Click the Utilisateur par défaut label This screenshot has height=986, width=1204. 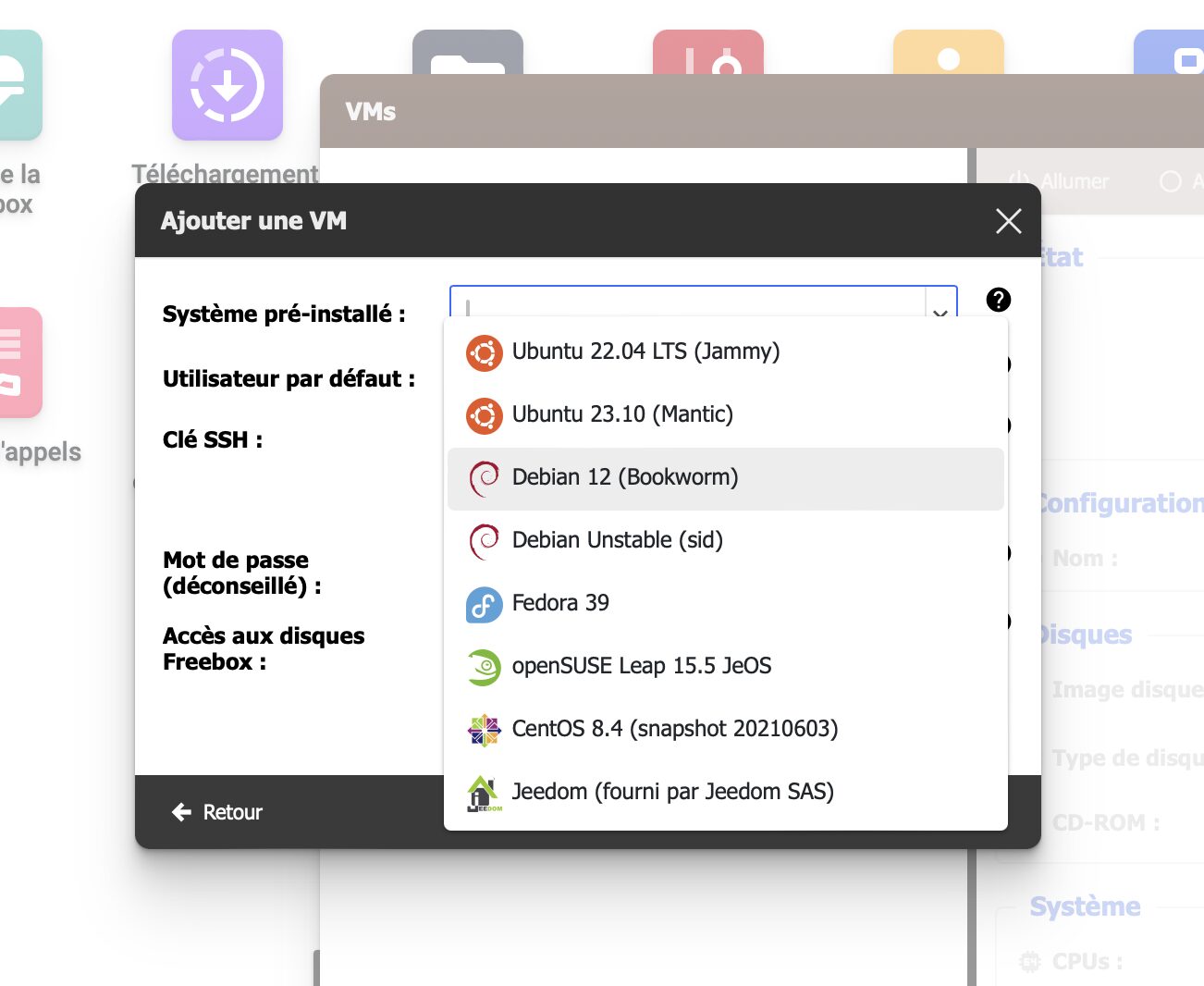(289, 379)
